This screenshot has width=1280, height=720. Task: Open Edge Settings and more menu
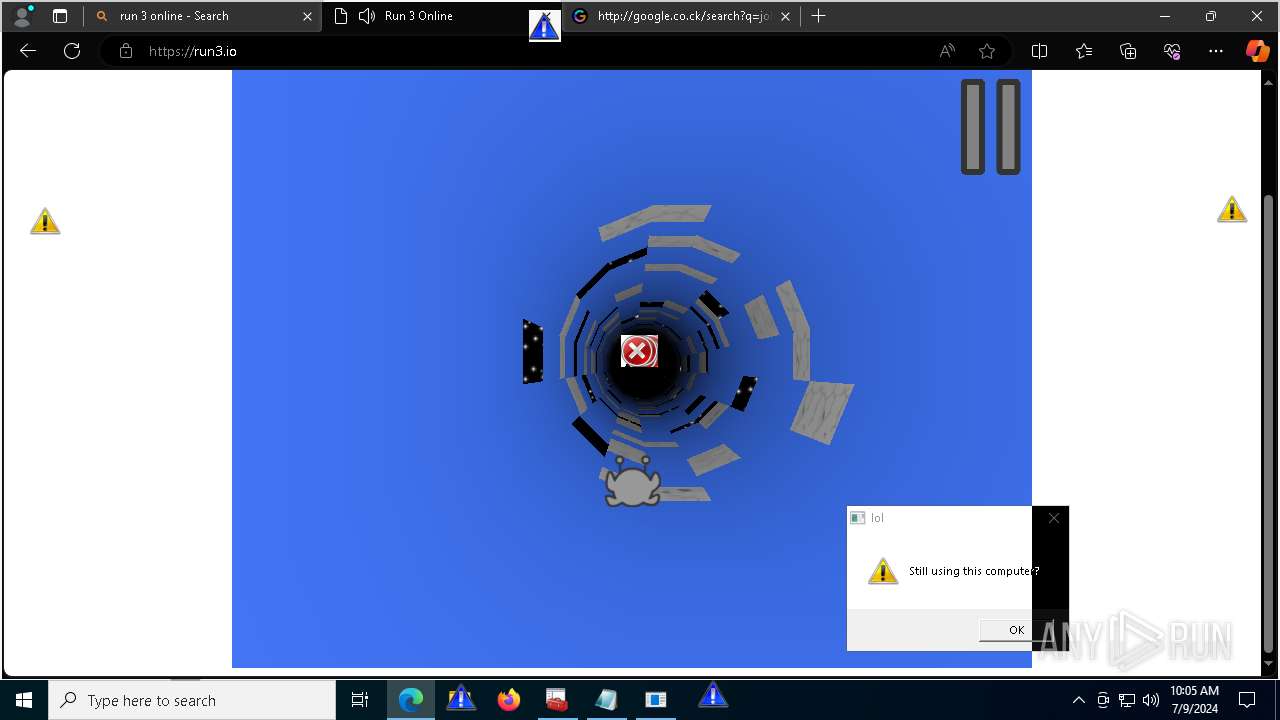pos(1216,51)
